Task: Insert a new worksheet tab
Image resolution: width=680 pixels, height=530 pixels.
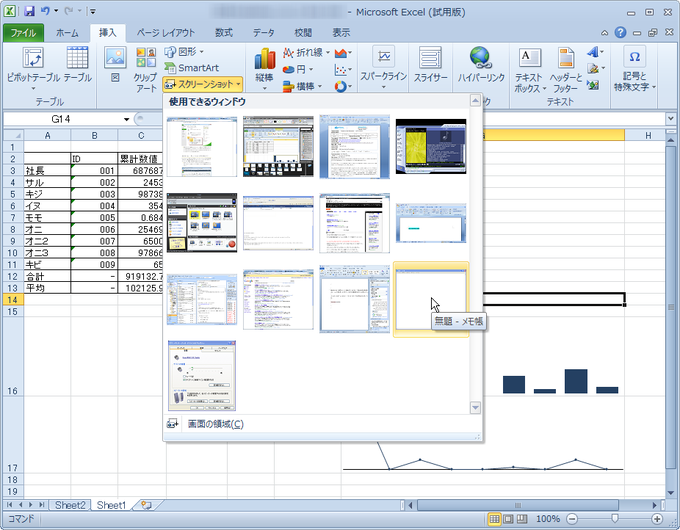Action: tap(147, 505)
